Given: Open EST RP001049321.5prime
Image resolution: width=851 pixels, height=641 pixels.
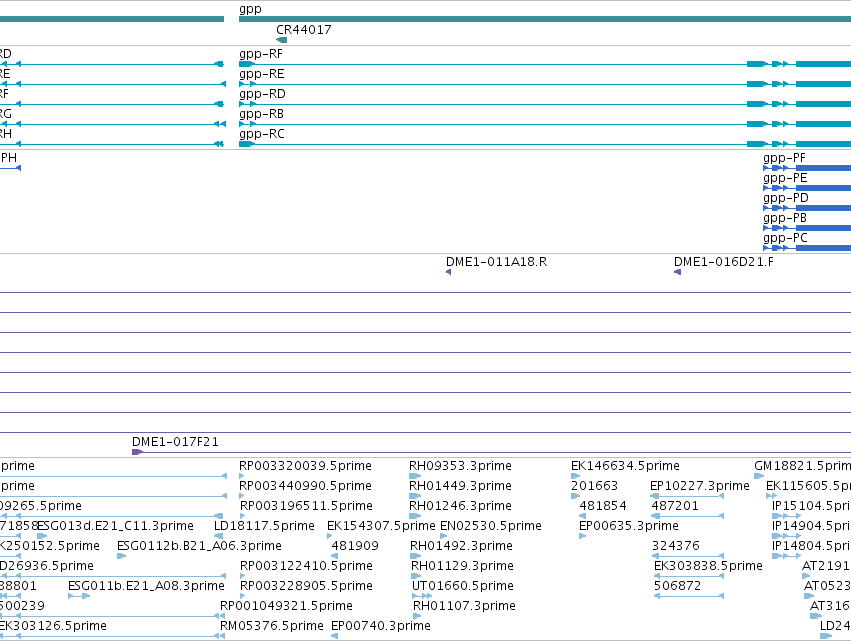Looking at the screenshot, I should point(286,606).
